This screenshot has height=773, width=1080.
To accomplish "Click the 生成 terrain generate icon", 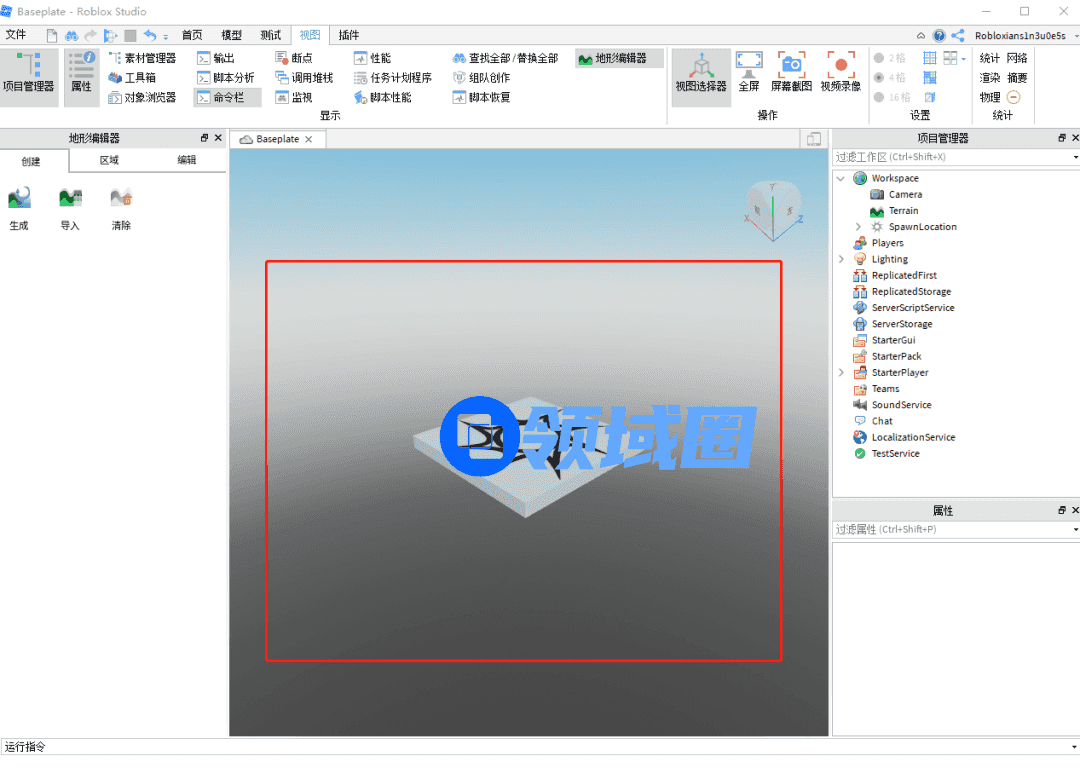I will 19,198.
